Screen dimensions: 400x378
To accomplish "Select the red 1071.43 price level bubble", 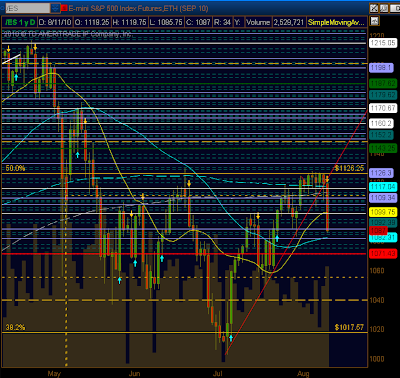I will point(383,254).
